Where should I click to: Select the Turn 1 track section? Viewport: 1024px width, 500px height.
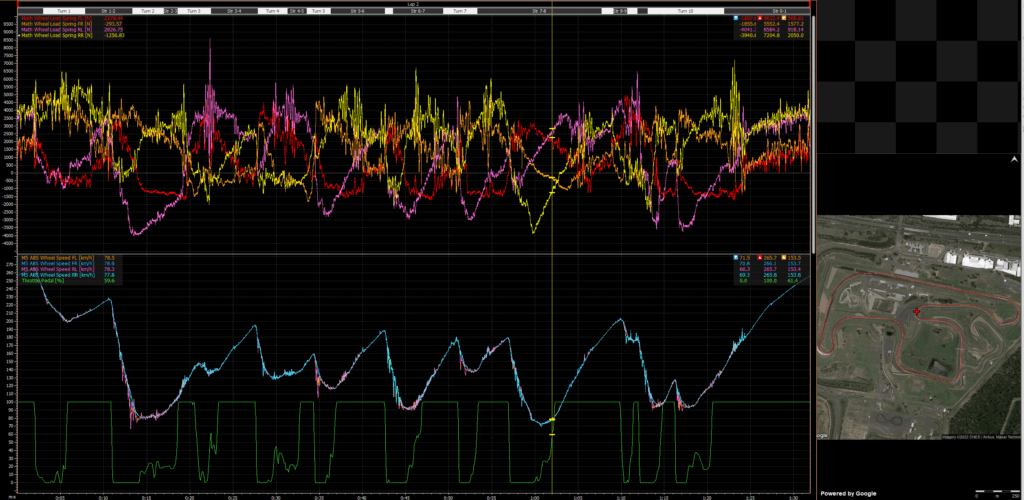[x=64, y=11]
